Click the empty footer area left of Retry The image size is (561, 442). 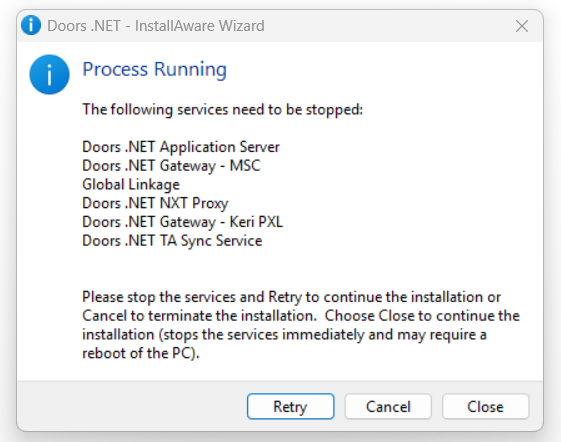(x=132, y=407)
